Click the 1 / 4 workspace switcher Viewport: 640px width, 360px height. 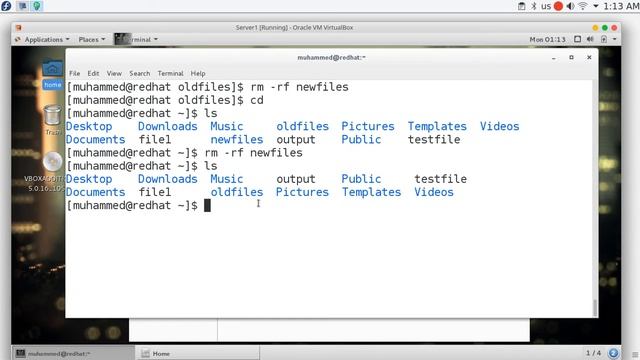pos(593,353)
